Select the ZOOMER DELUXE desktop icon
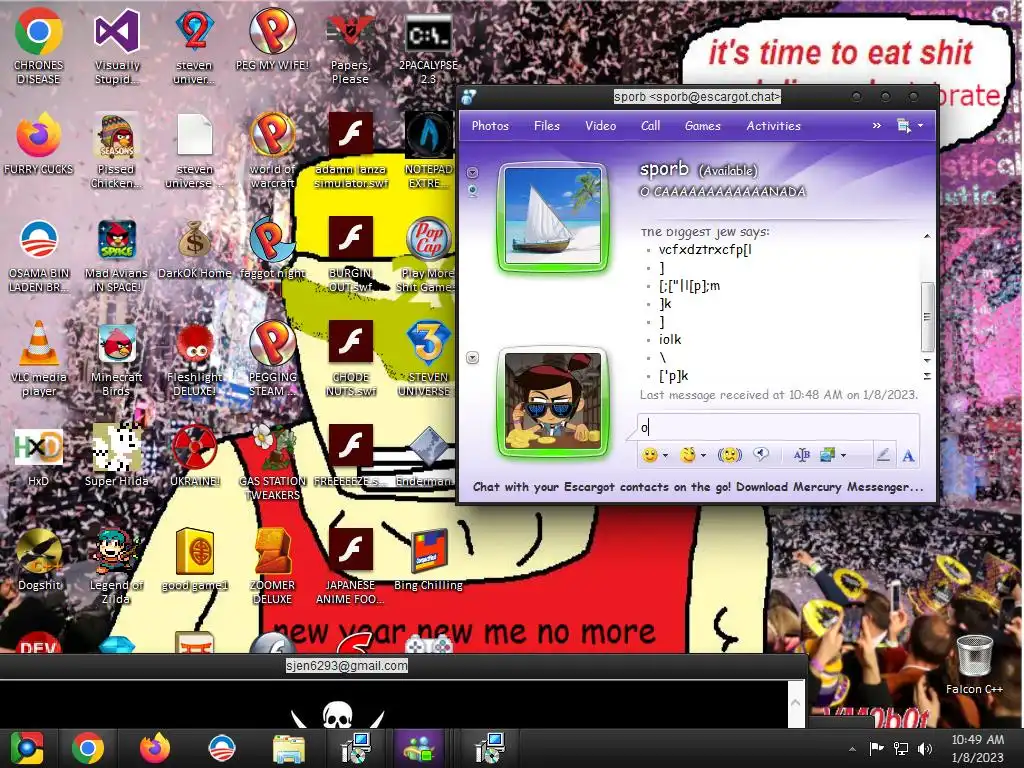 272,566
